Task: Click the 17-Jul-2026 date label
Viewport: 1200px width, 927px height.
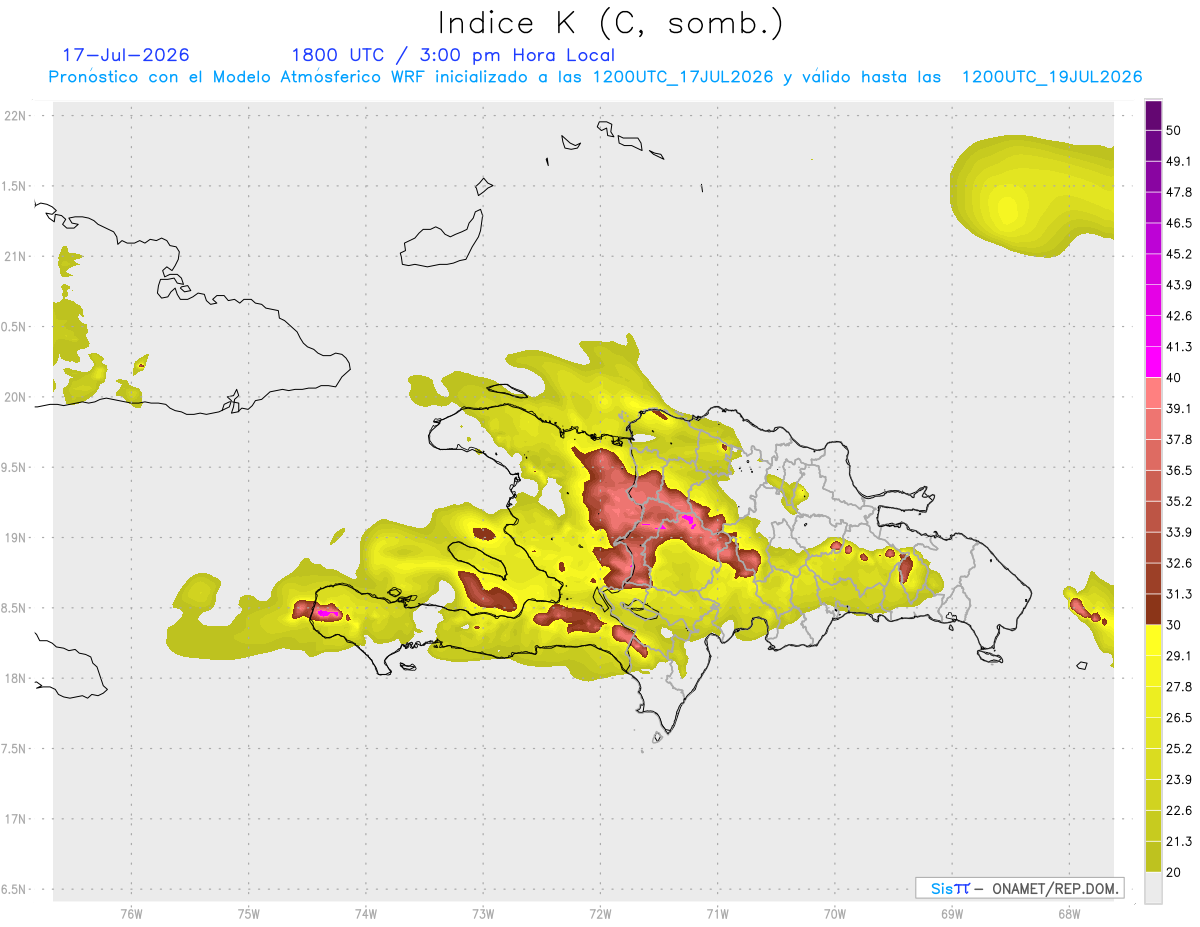Action: [x=126, y=55]
